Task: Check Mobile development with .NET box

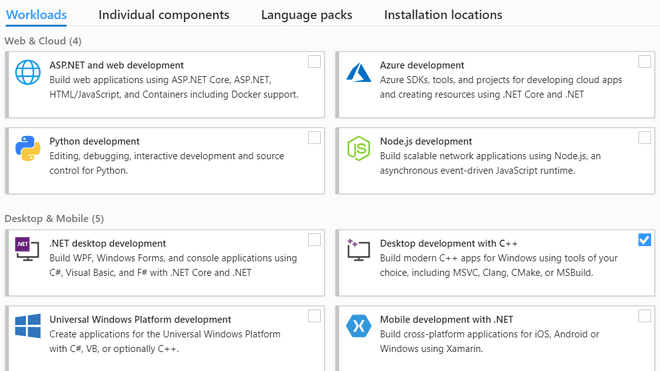Action: click(644, 316)
